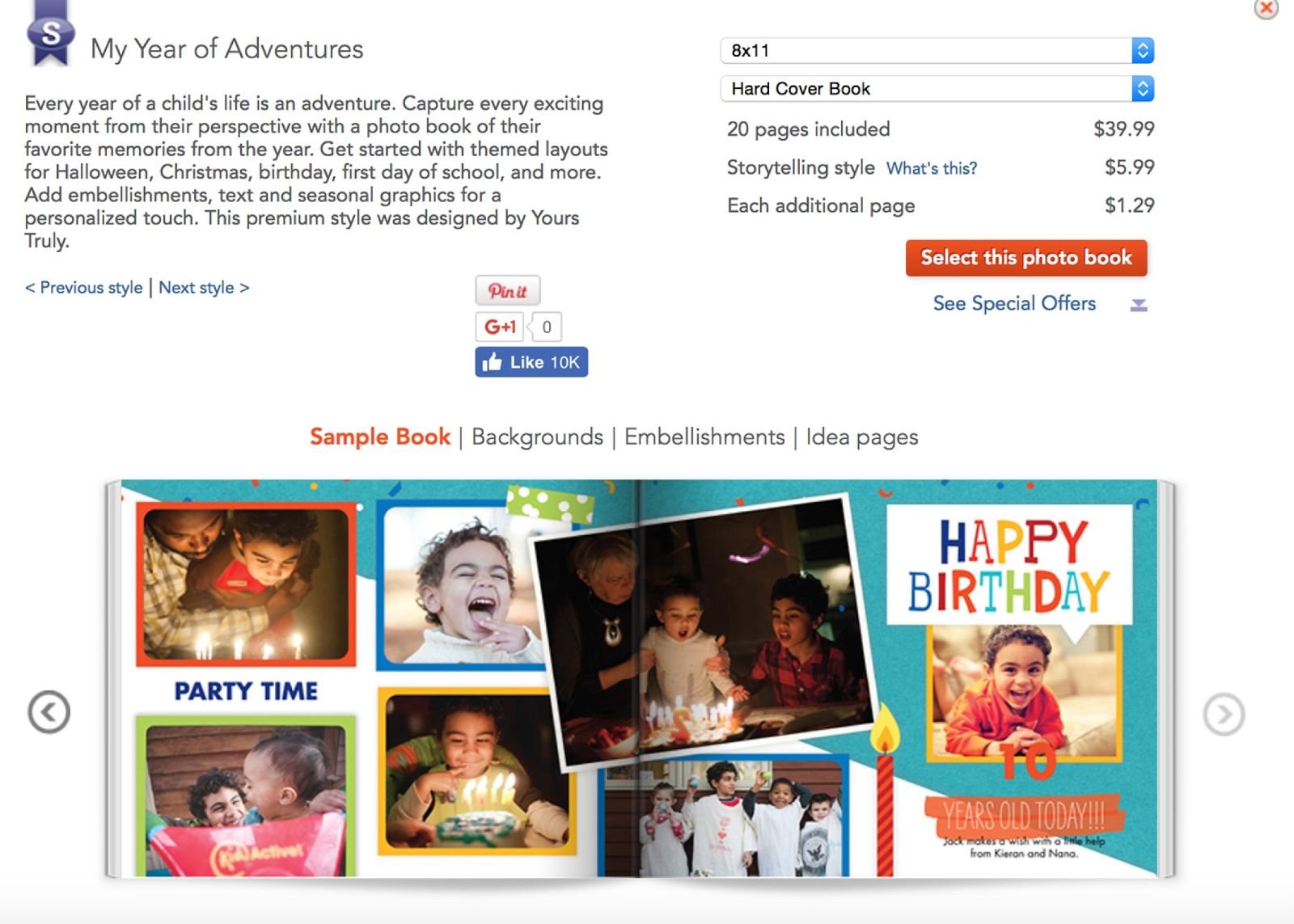Screen dimensions: 1294x924
Task: Click the Pin it button
Action: point(507,291)
